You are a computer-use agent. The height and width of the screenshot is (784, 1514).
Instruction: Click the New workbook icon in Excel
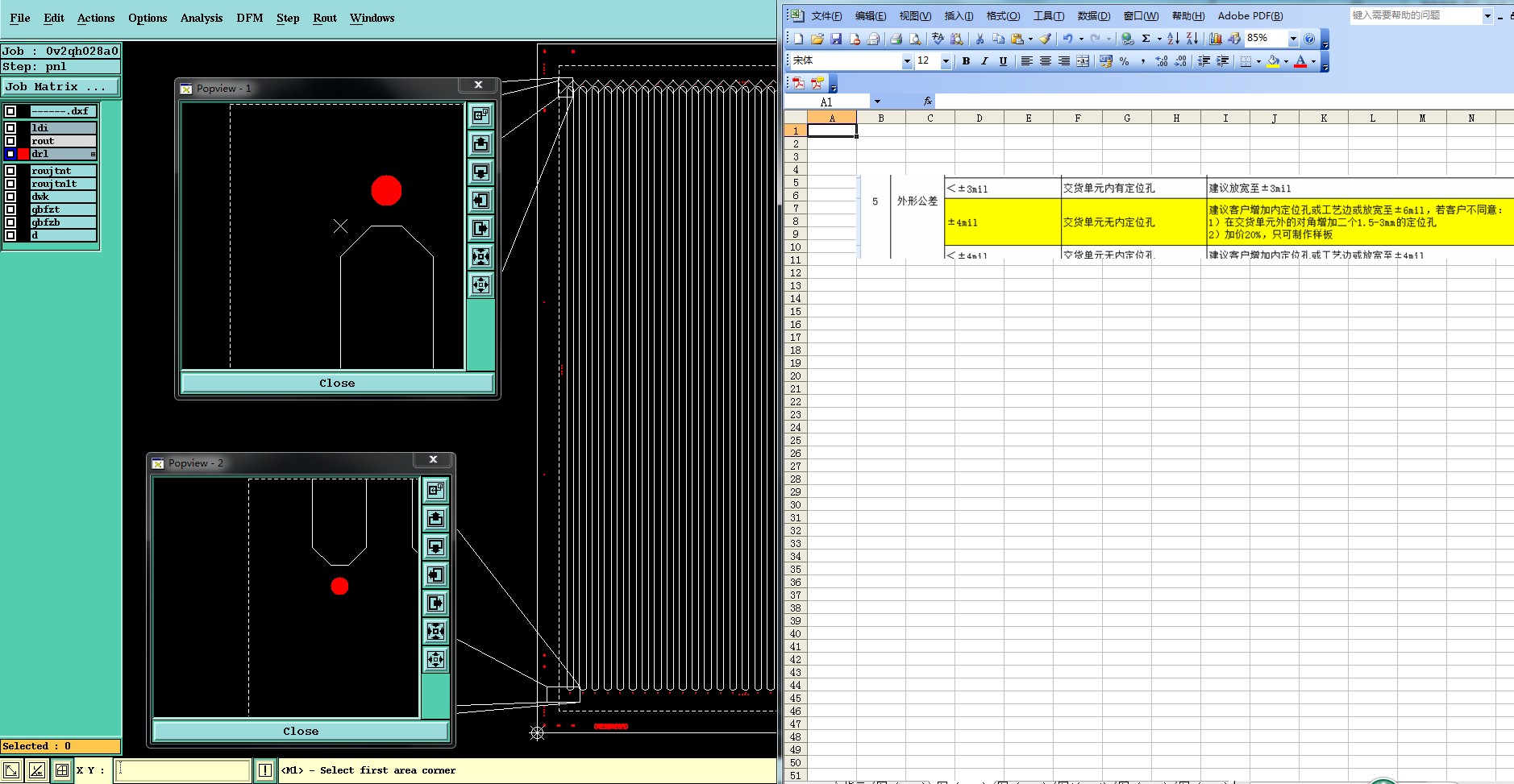coord(798,39)
